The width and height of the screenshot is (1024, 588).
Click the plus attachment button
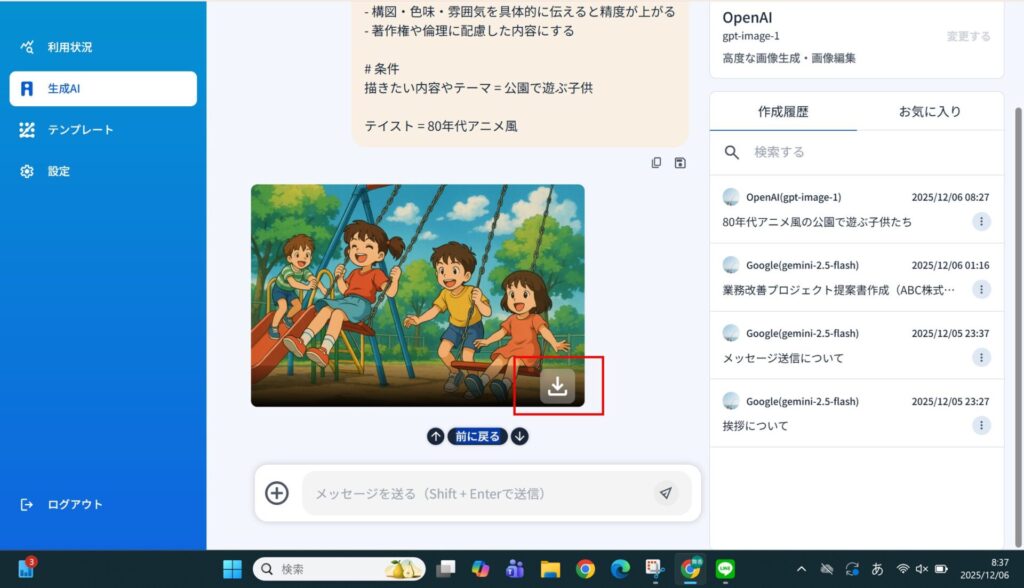point(277,493)
